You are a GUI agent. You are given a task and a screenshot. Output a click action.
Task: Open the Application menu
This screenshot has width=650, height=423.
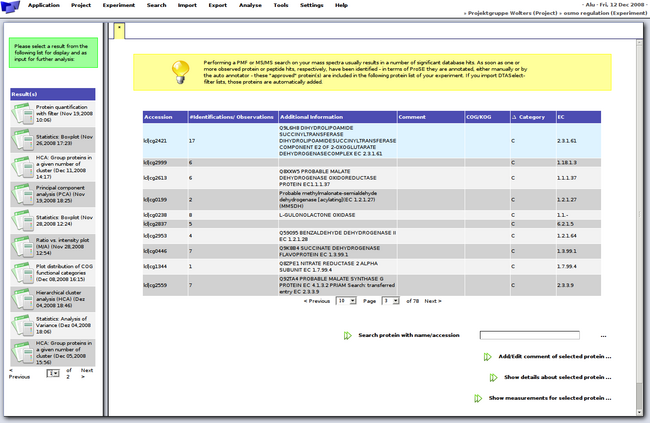point(44,5)
